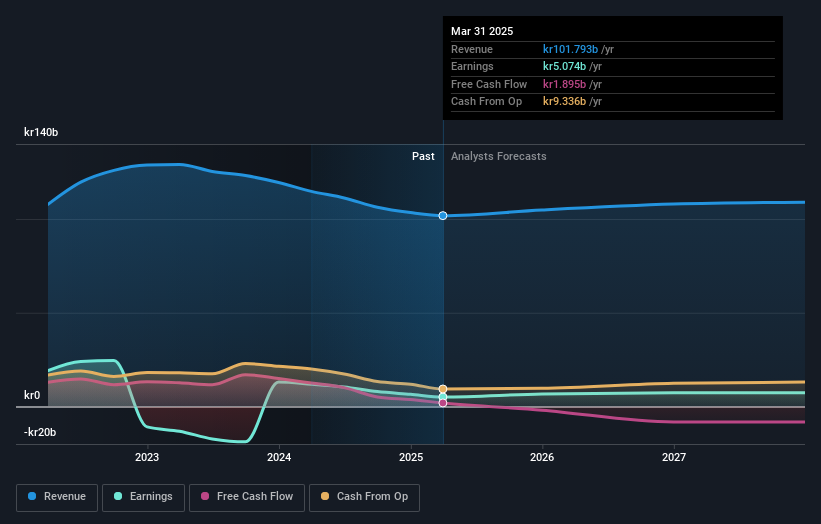Click the Mar 31 2025 tooltip date
The image size is (821, 524).
click(x=482, y=31)
